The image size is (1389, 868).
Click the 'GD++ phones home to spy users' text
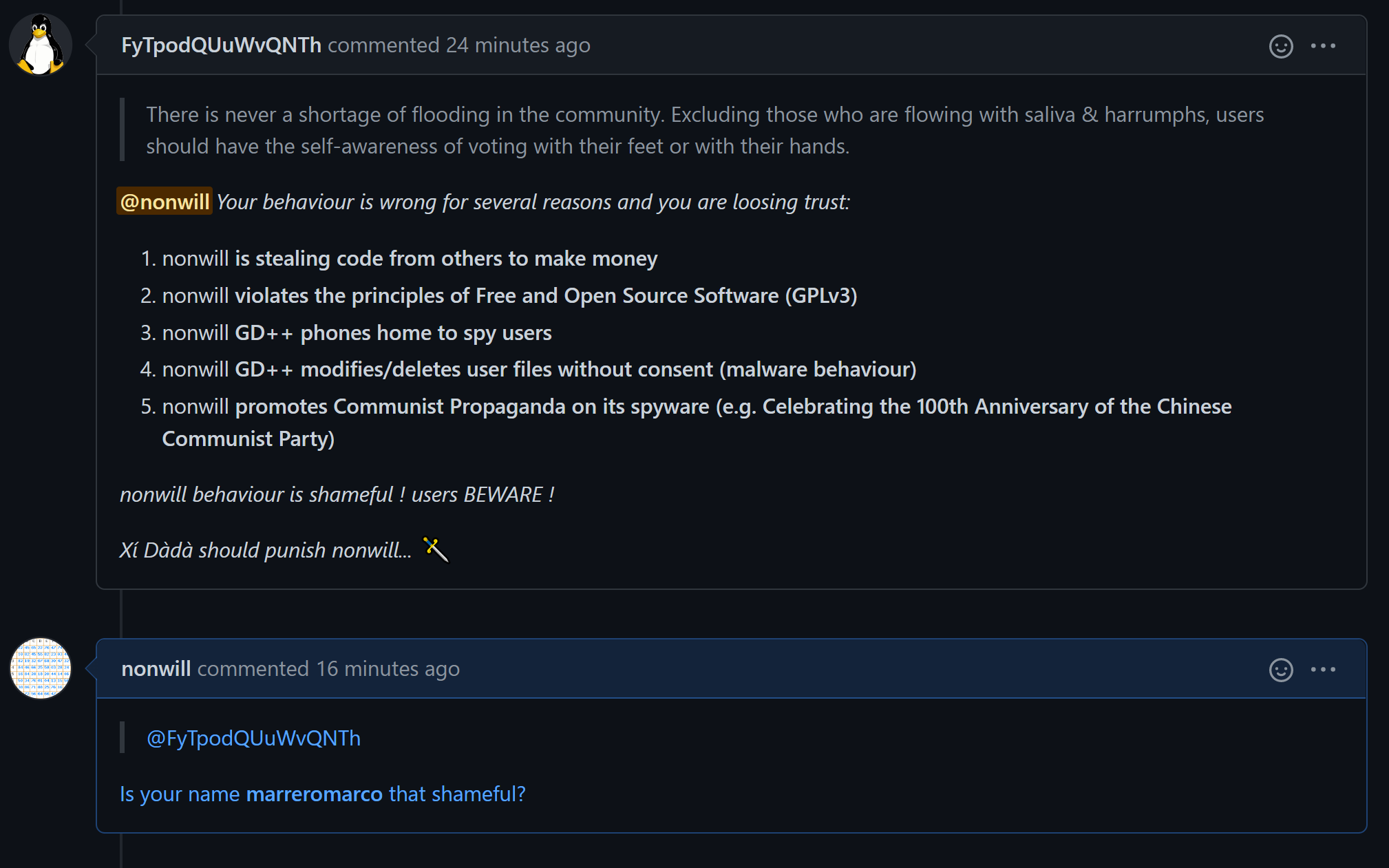coord(393,332)
